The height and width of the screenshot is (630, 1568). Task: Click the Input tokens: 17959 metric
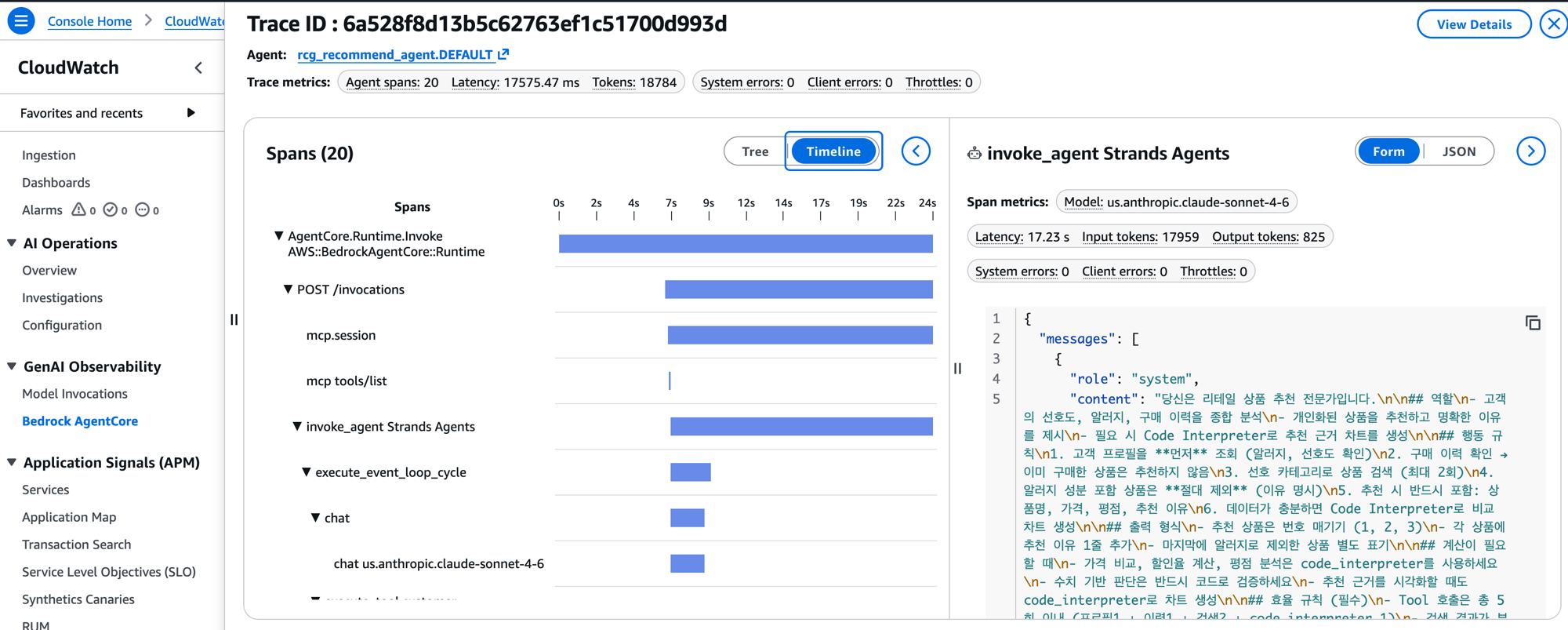coord(1141,237)
